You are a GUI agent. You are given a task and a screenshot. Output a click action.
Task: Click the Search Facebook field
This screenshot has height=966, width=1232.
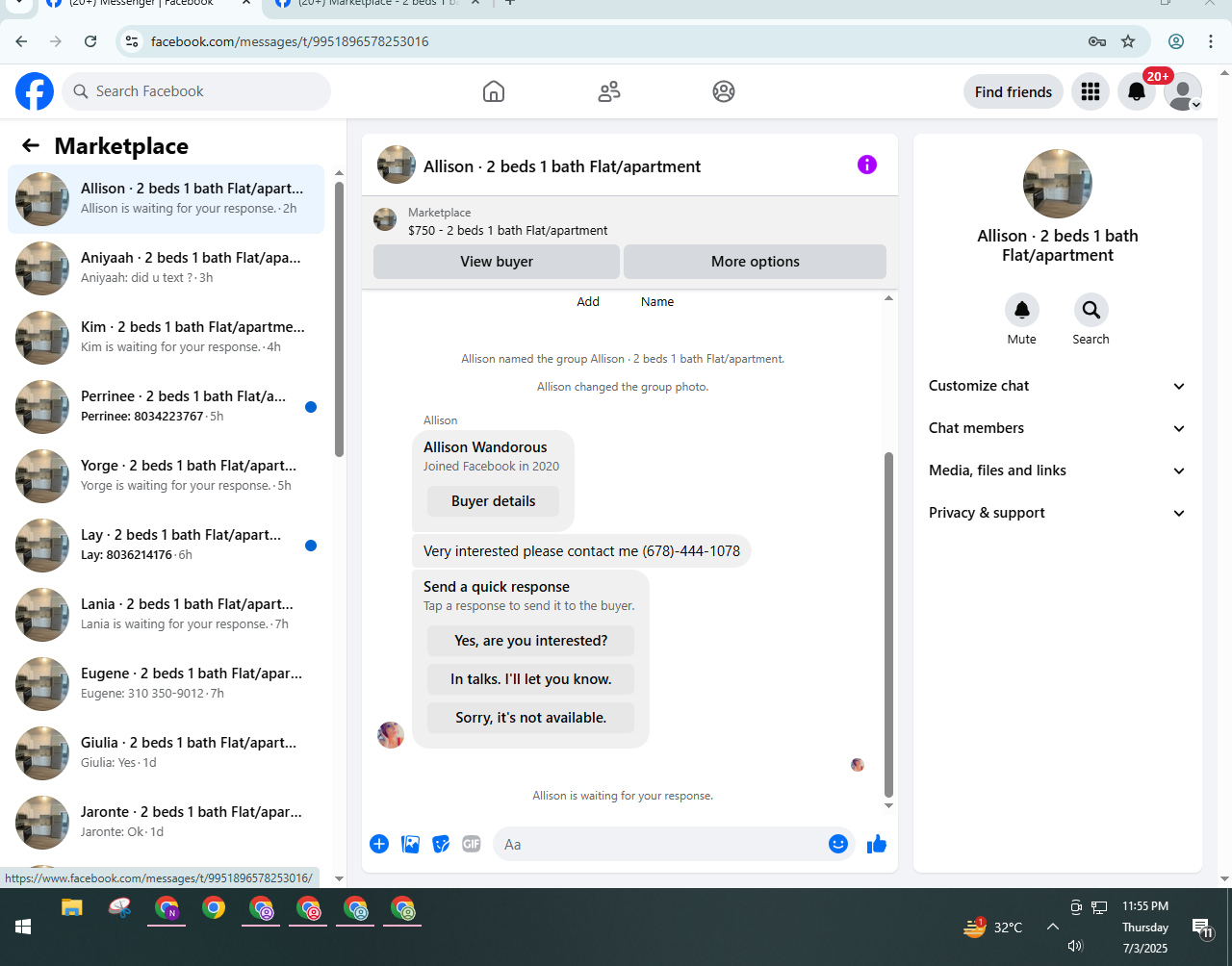[196, 91]
